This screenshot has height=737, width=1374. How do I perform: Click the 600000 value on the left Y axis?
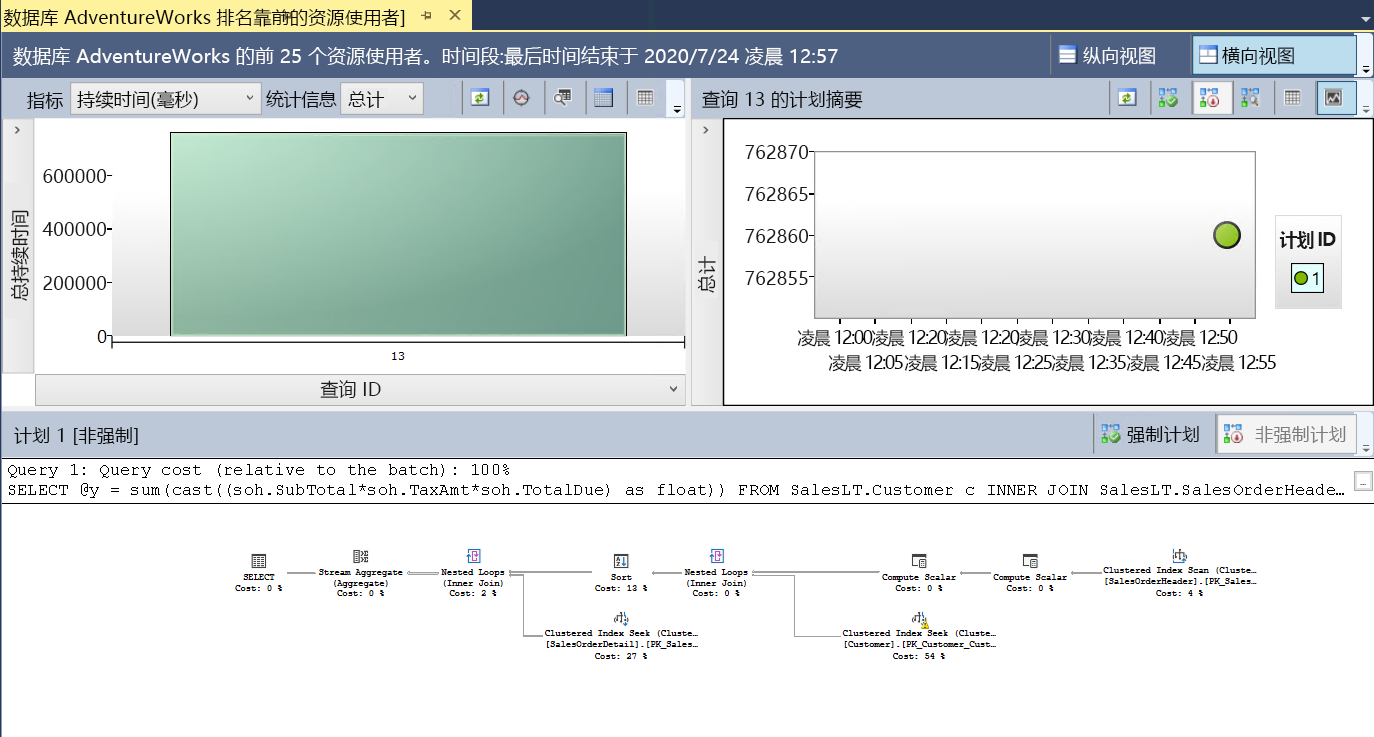[74, 176]
